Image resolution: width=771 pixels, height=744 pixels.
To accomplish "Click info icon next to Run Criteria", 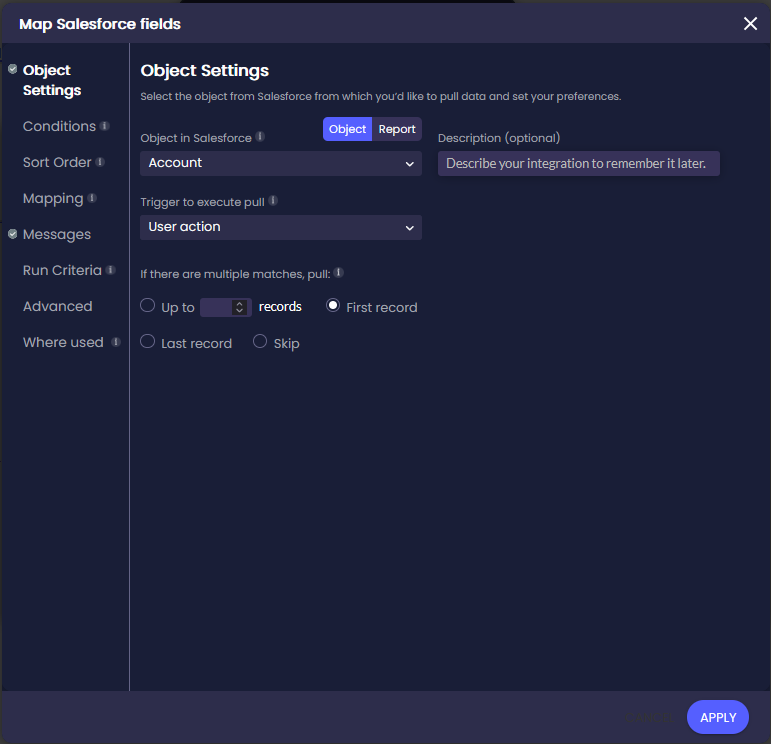I will [111, 270].
